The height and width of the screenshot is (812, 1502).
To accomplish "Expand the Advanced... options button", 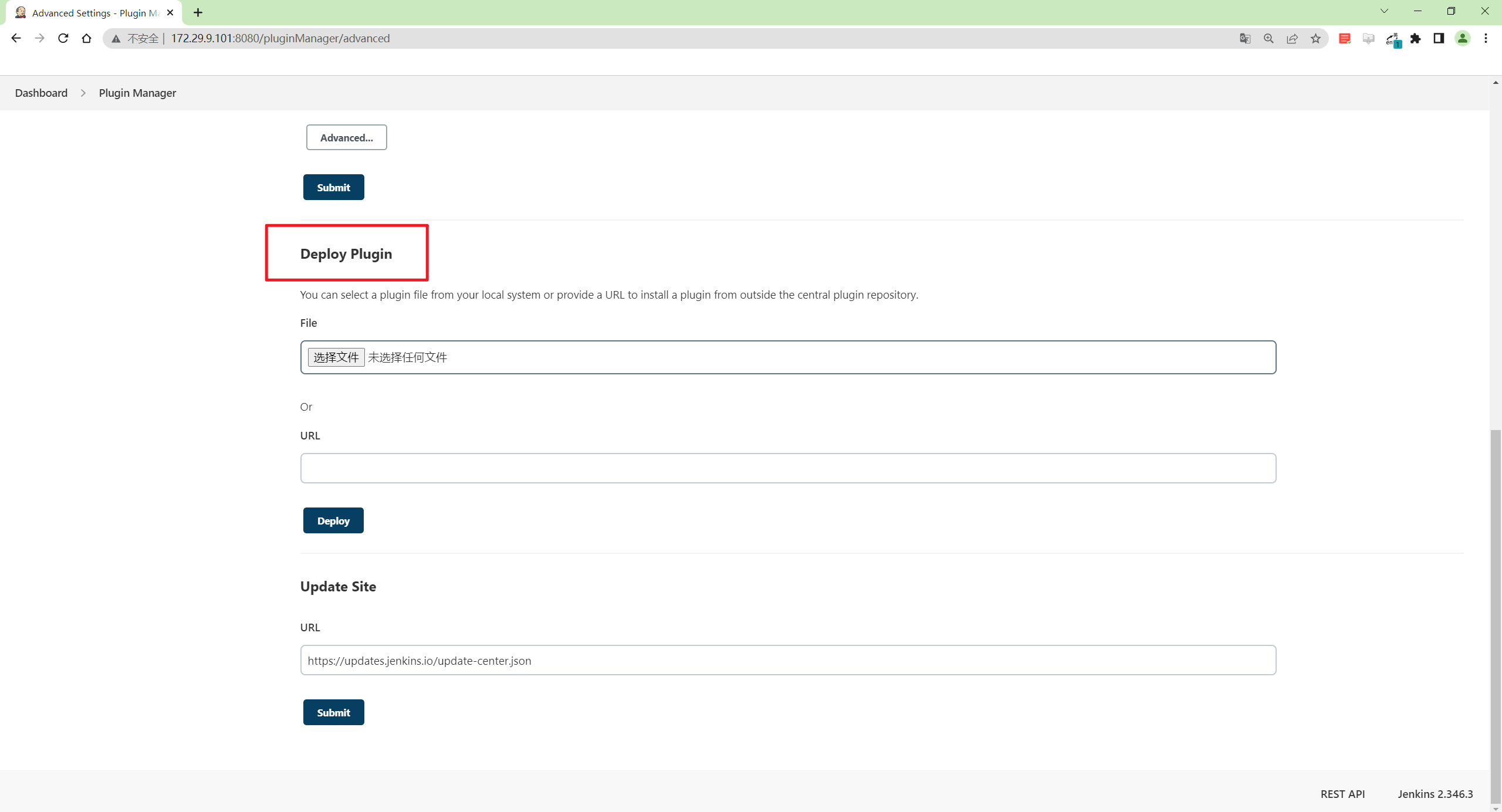I will pyautogui.click(x=346, y=137).
